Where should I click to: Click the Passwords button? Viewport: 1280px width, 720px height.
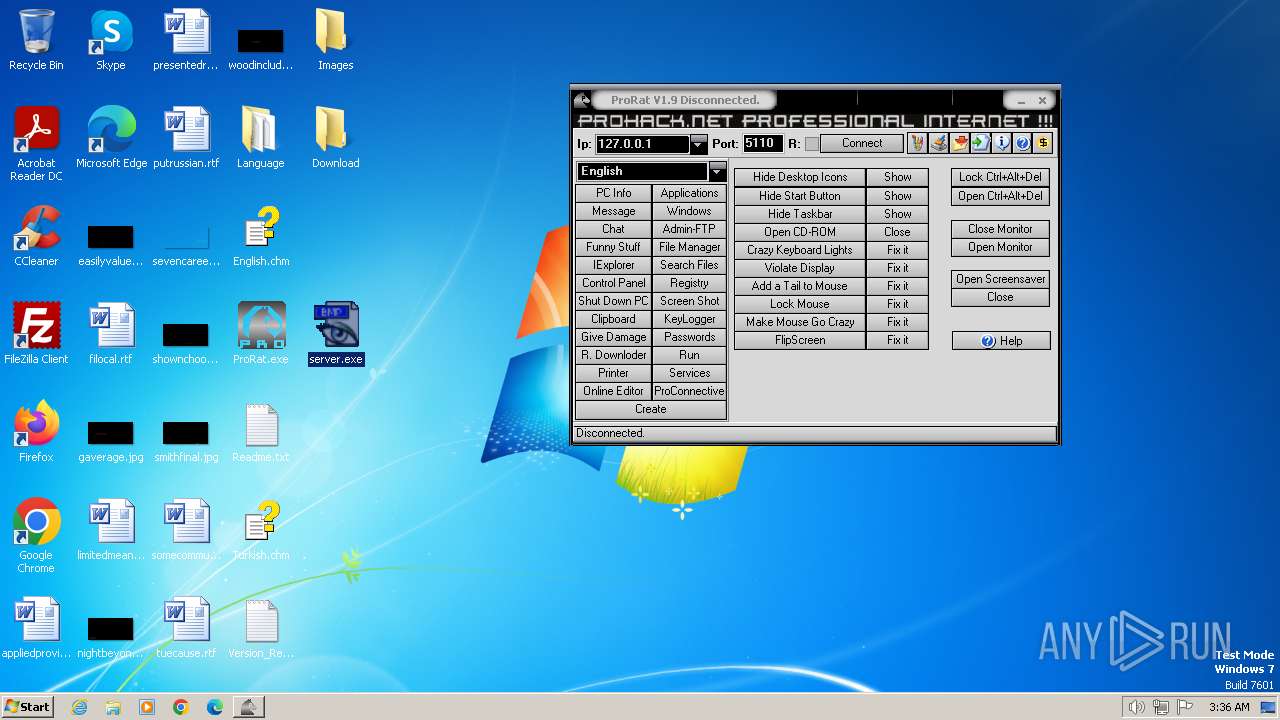(689, 337)
